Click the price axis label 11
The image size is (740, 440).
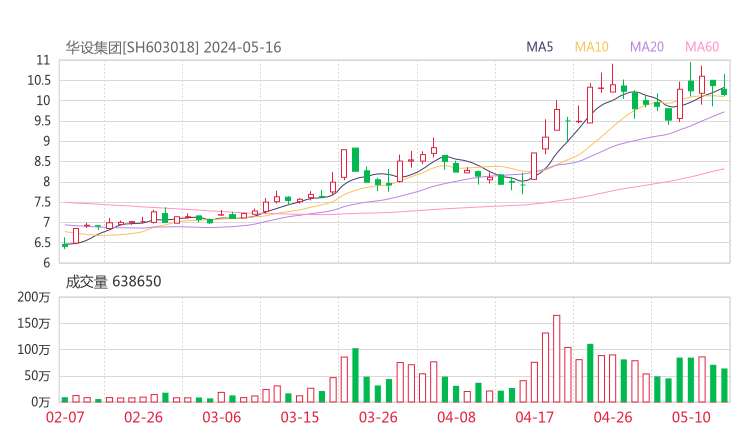click(x=43, y=60)
